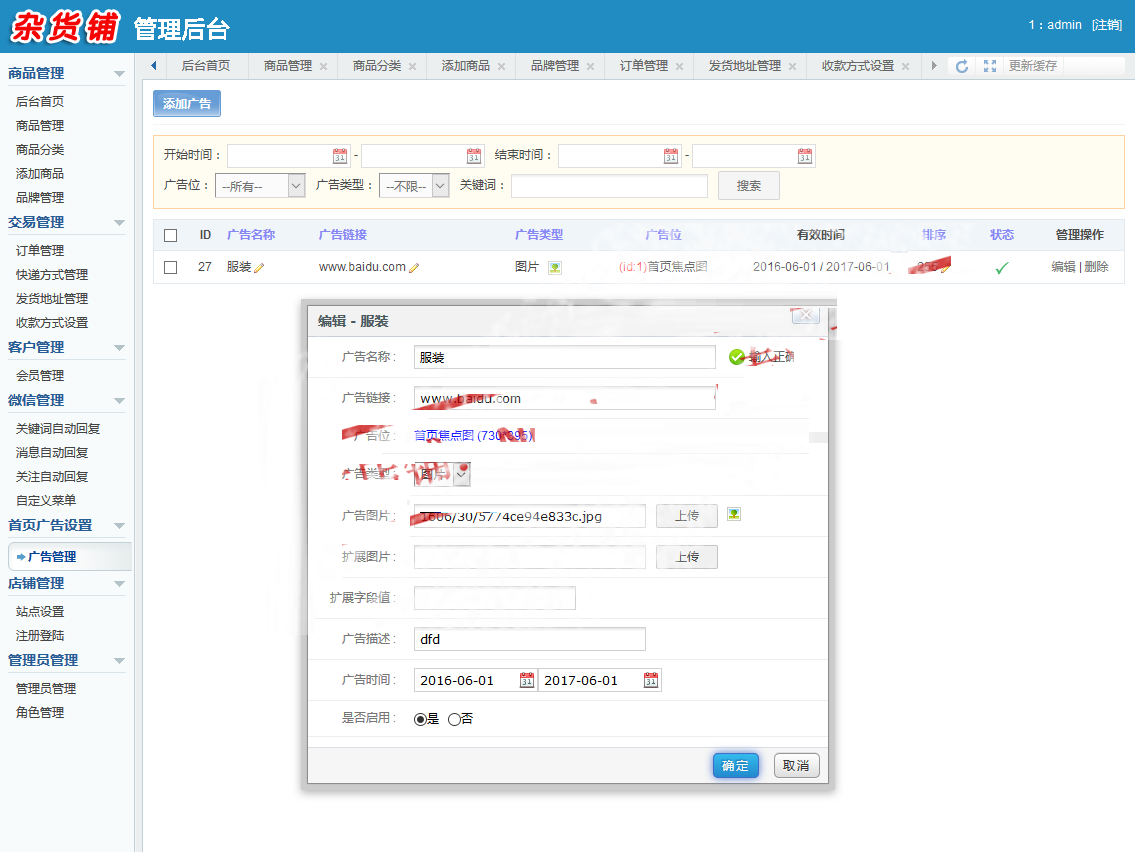Open calendar for first start time field

click(x=340, y=156)
